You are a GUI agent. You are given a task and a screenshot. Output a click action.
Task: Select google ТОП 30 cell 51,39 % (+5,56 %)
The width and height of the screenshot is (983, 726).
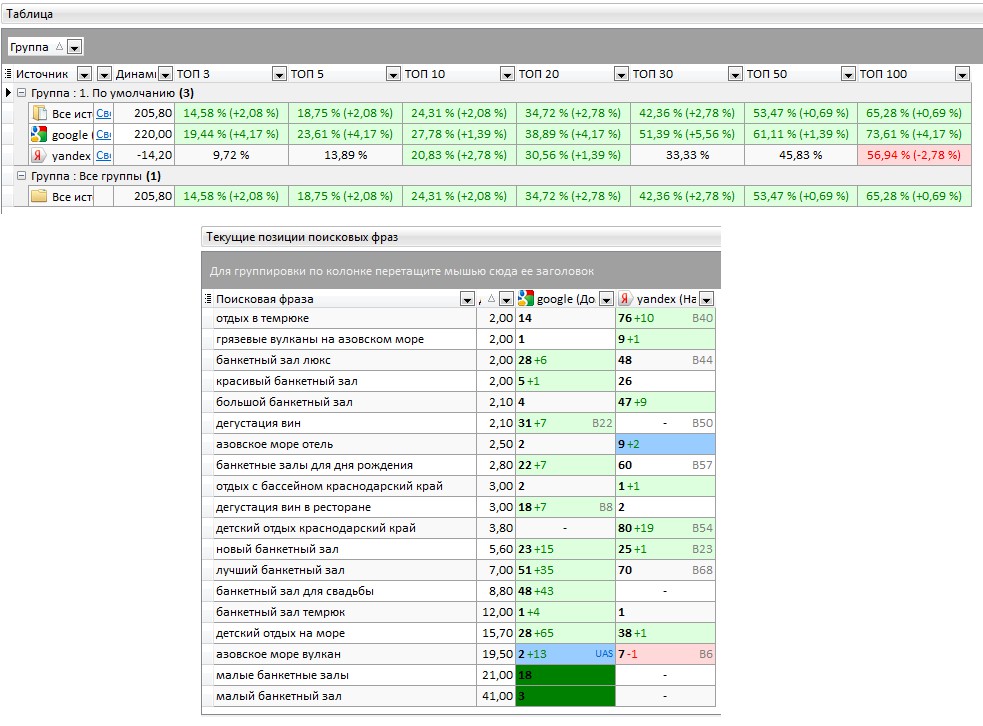point(687,134)
